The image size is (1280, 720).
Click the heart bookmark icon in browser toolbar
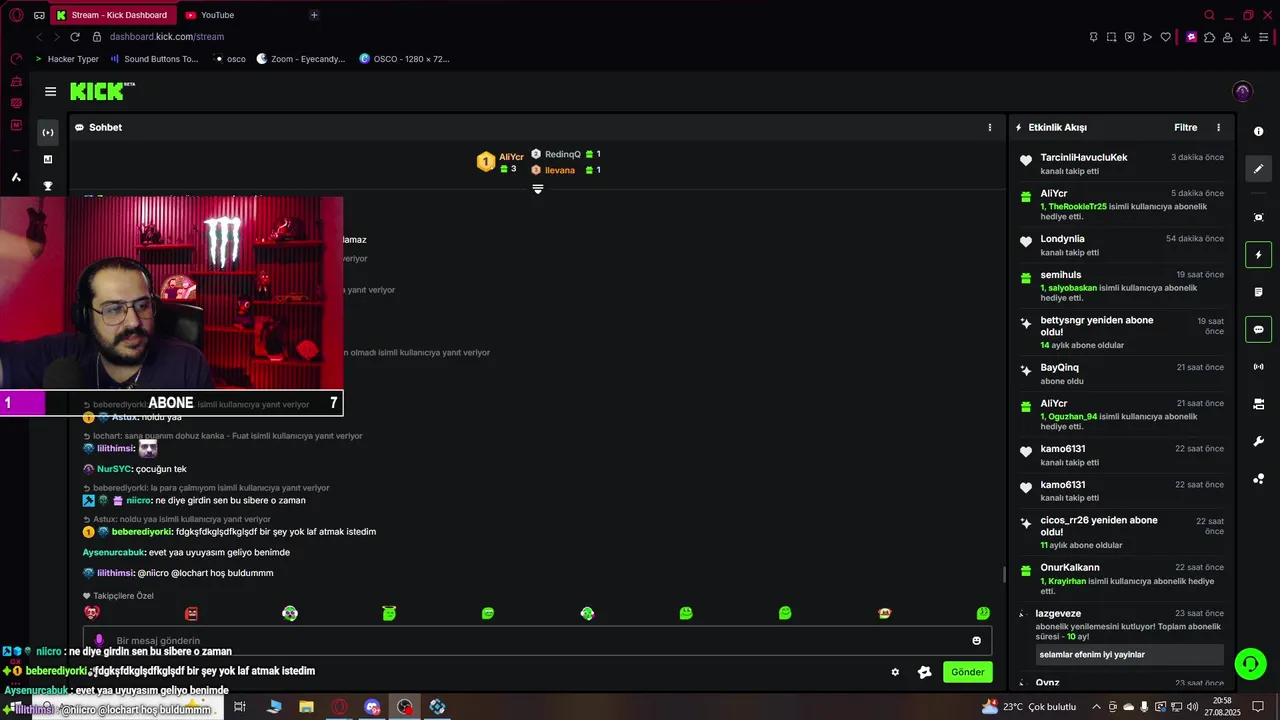click(1165, 37)
